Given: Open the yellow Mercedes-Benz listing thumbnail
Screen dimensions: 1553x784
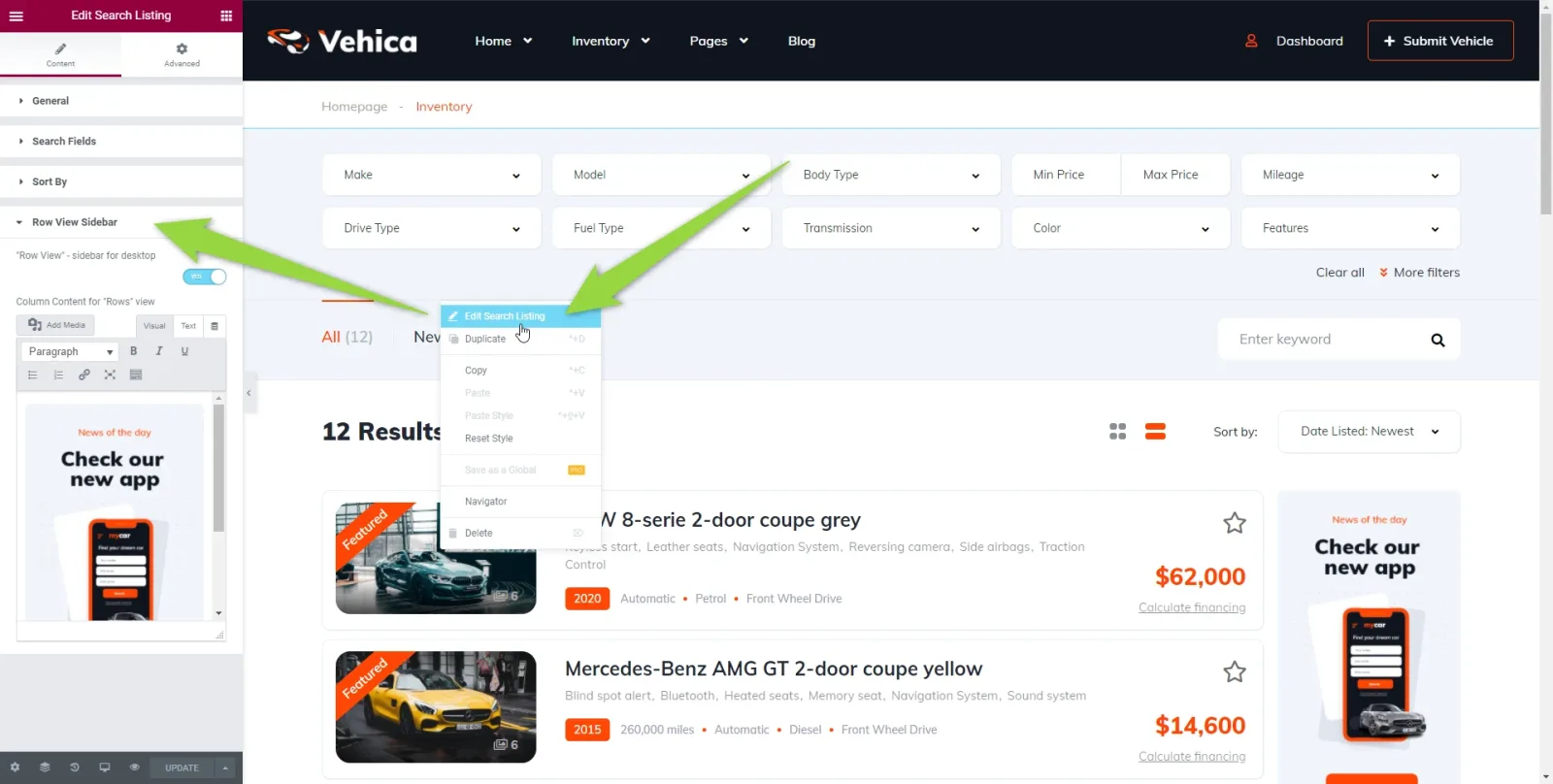Looking at the screenshot, I should coord(436,706).
